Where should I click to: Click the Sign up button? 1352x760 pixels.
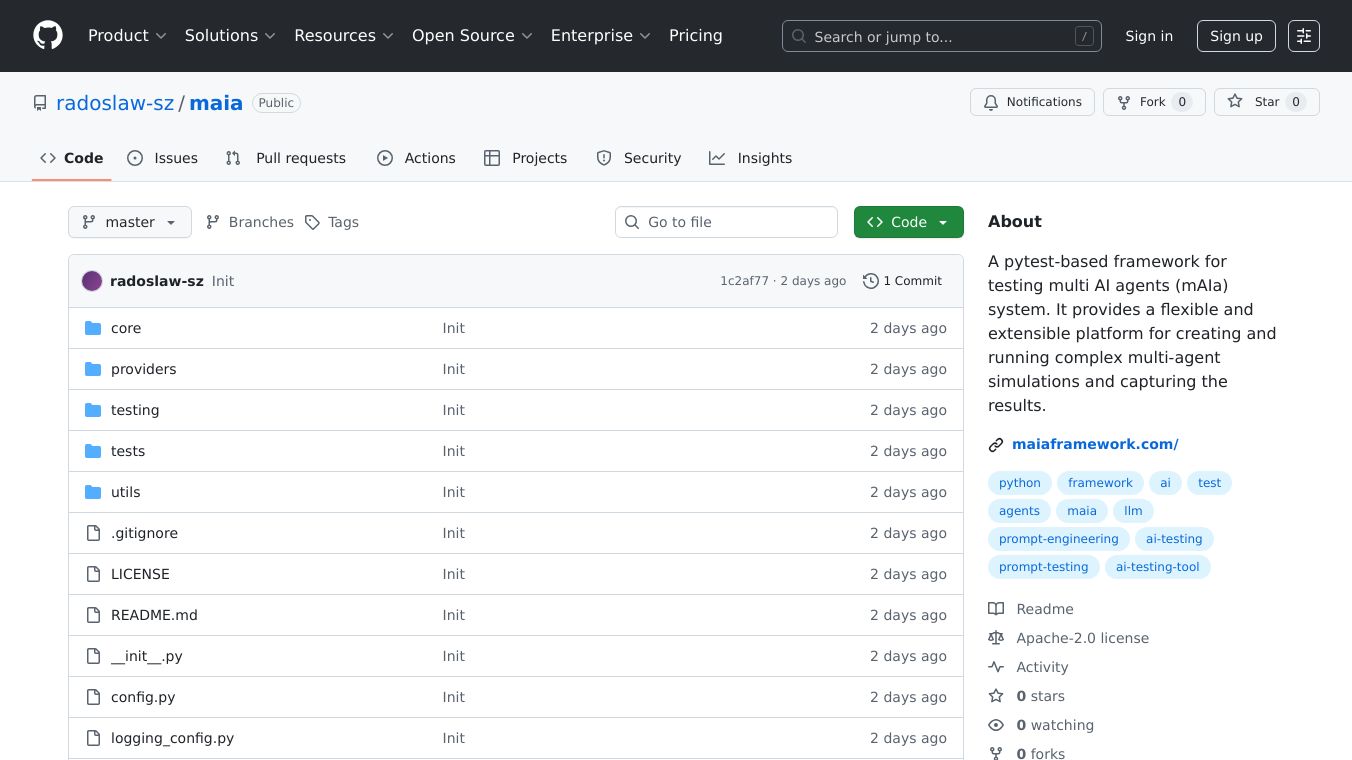pos(1236,36)
